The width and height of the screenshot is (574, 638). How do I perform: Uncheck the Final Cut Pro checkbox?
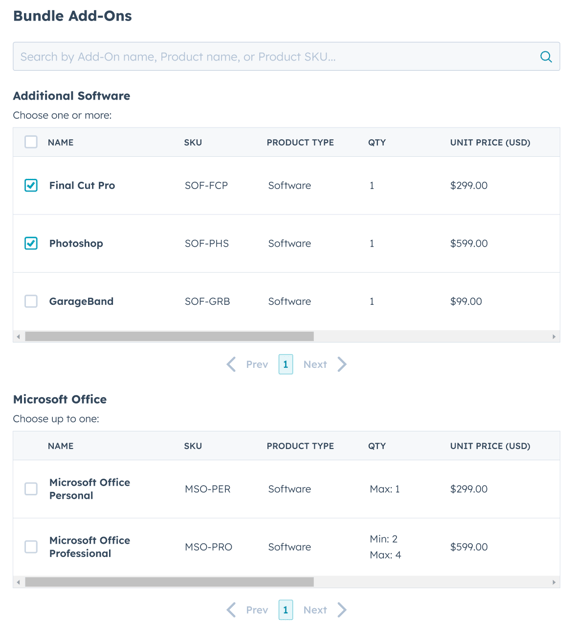[31, 186]
